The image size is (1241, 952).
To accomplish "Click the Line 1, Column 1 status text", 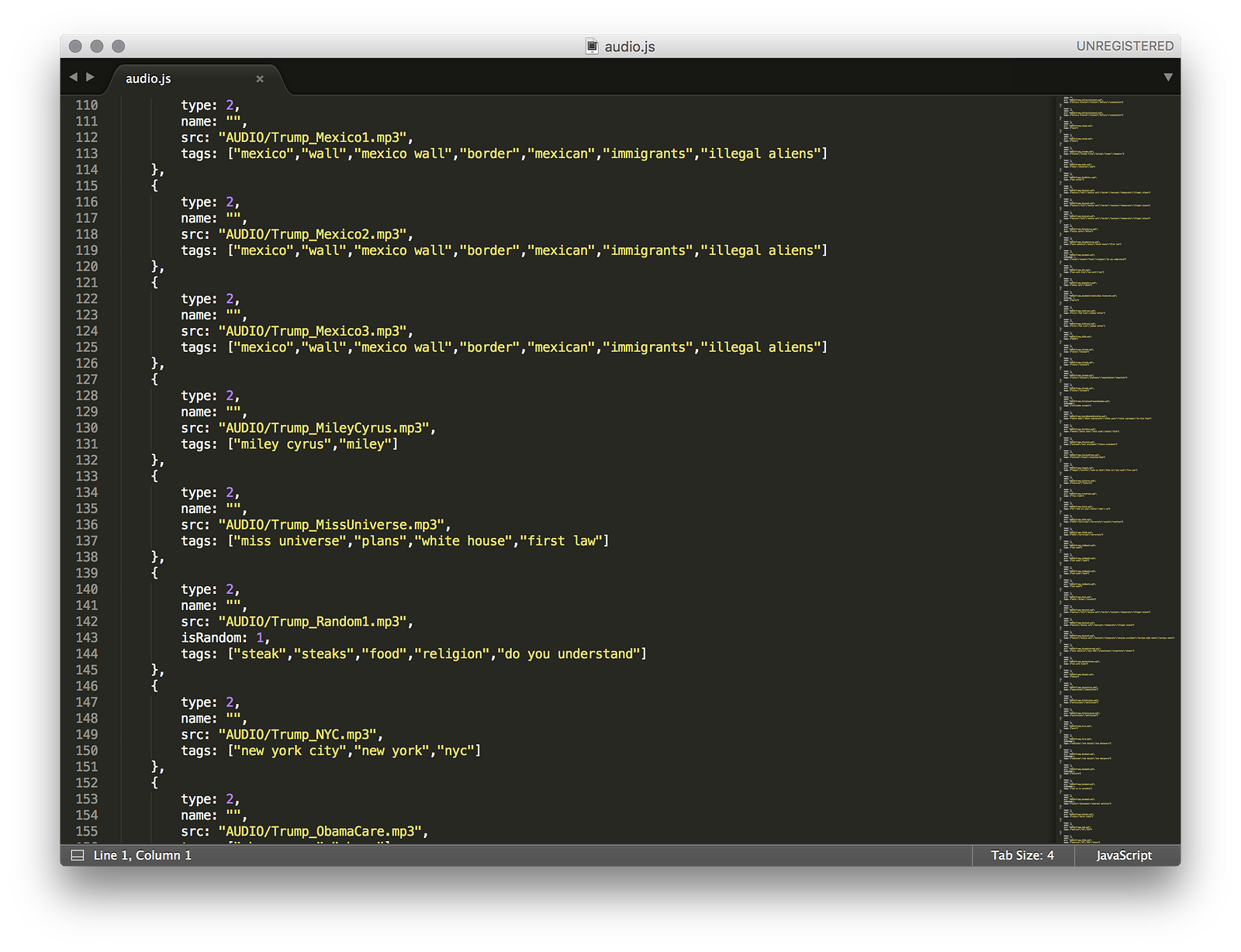I will (143, 855).
